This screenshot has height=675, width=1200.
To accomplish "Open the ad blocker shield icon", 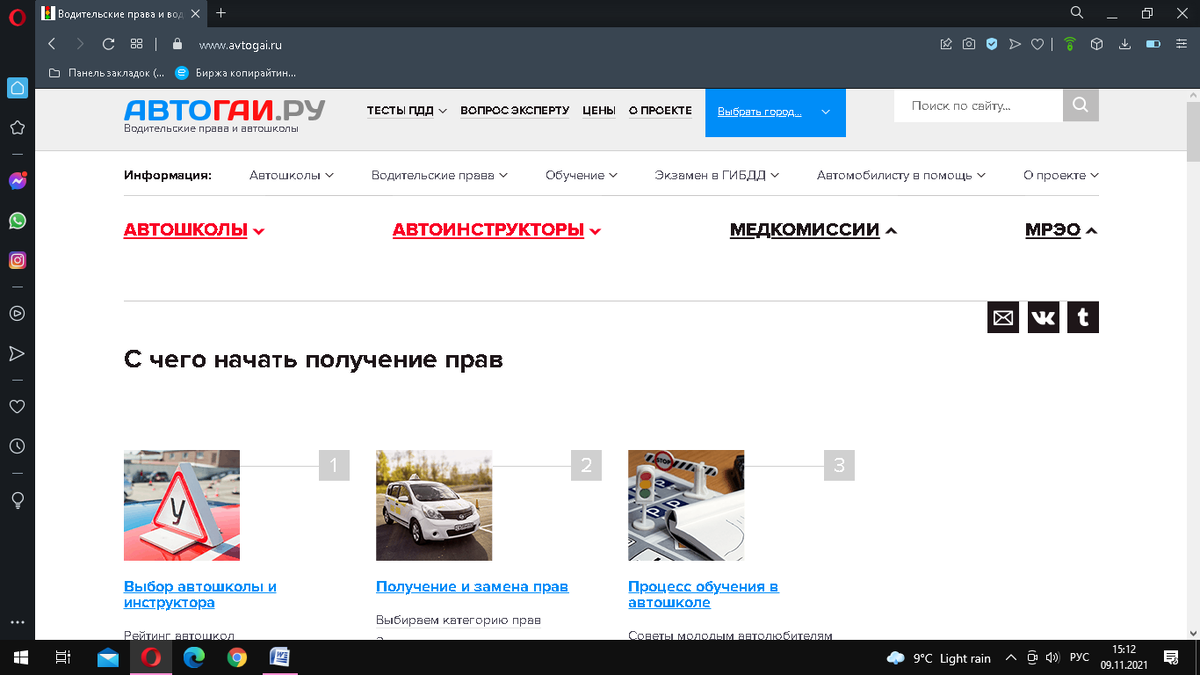I will coord(992,44).
